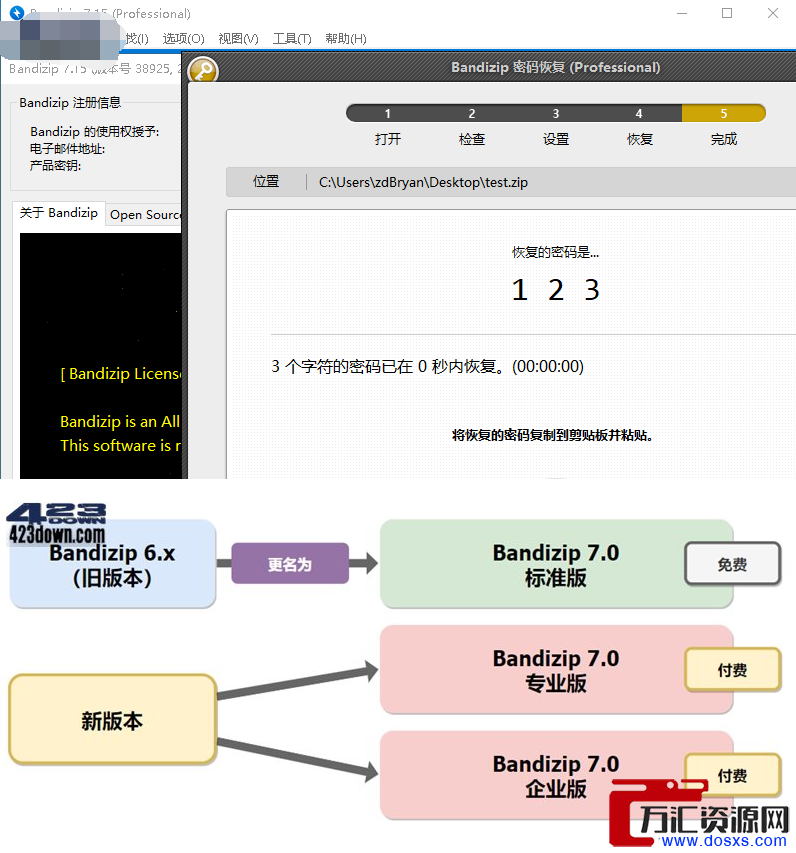Click the 恢复的密码是... heading
Viewport: 796px width, 853px height.
556,252
